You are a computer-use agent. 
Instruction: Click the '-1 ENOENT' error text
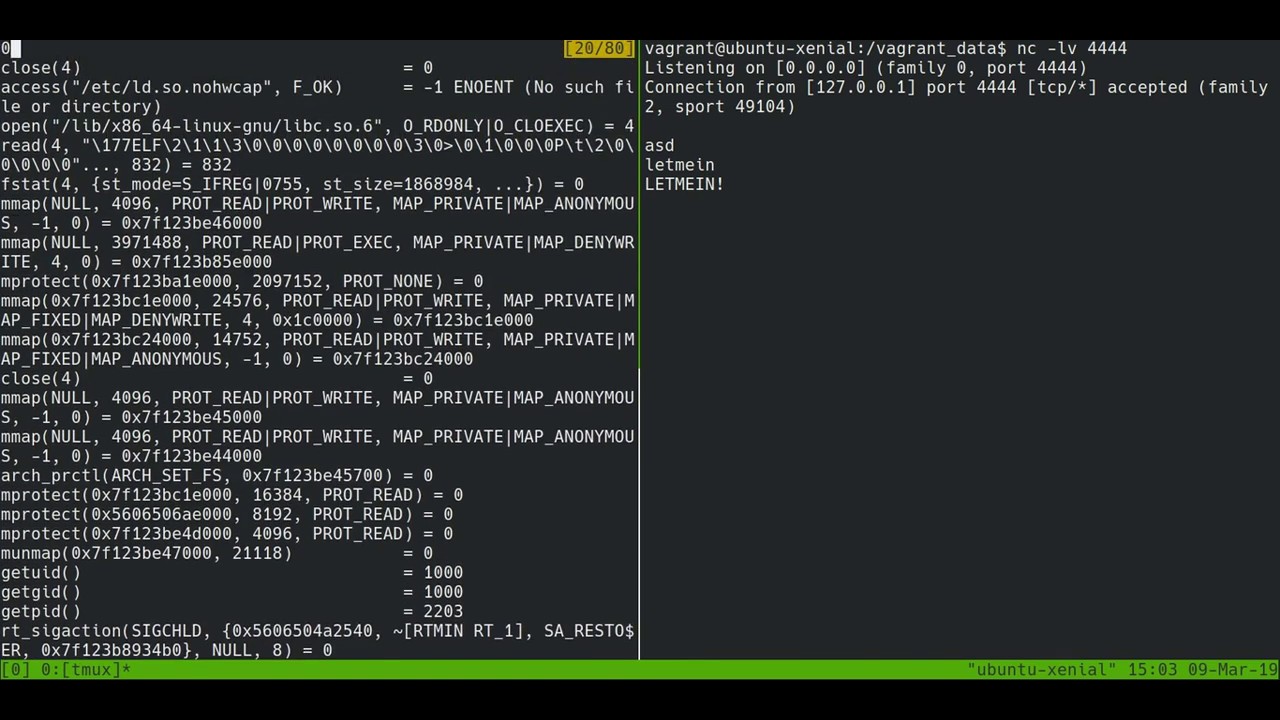tap(469, 87)
